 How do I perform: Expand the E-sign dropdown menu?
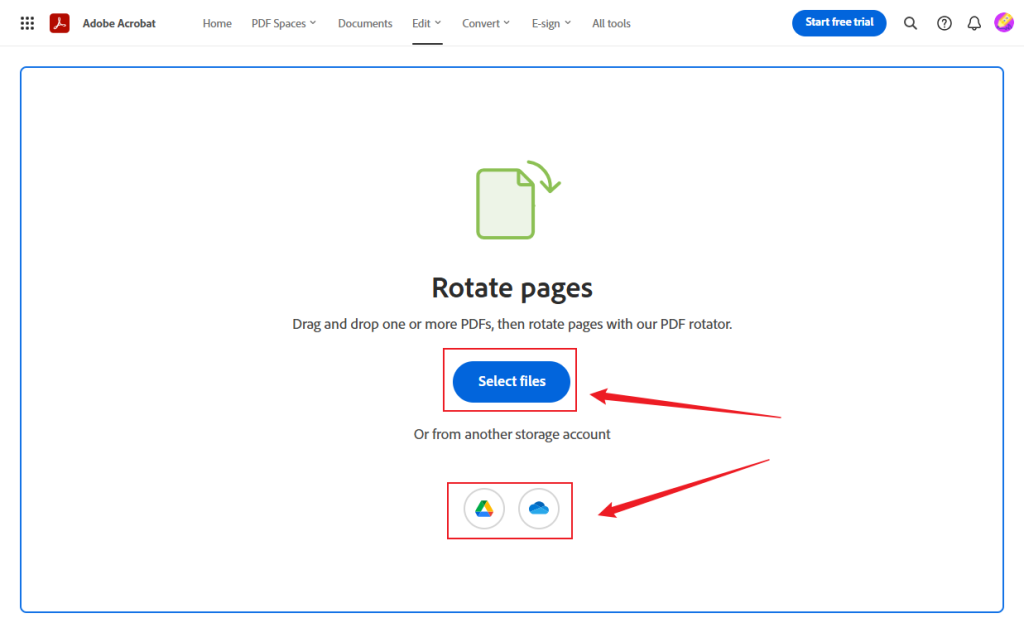click(x=551, y=24)
